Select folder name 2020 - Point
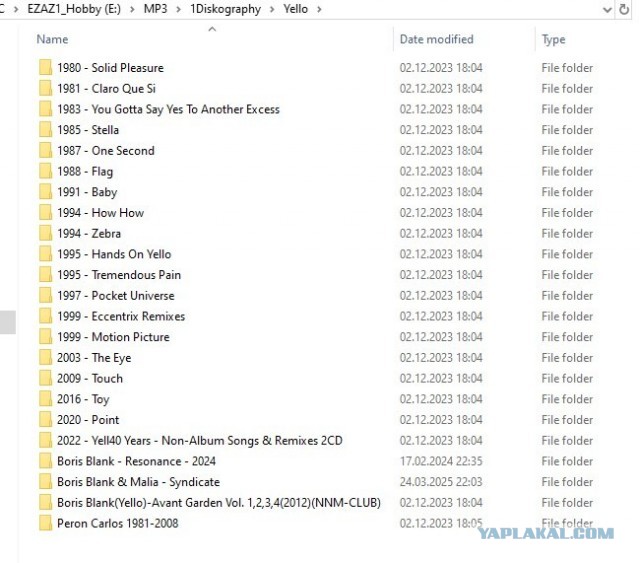 click(x=88, y=419)
